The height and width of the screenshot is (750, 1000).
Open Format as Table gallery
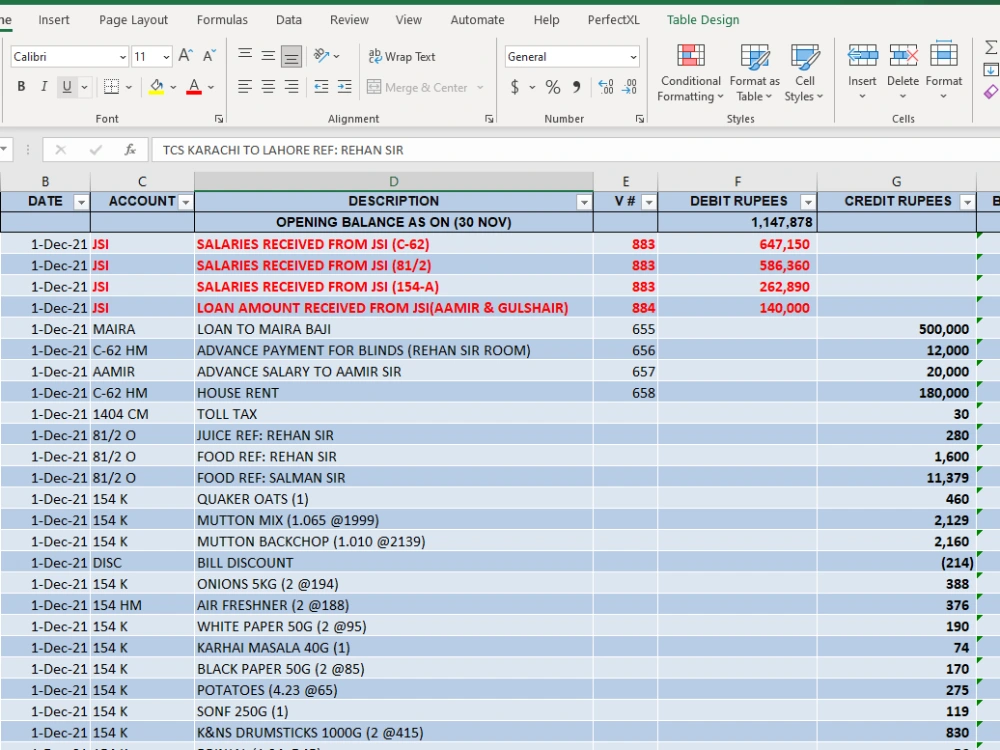pos(754,73)
